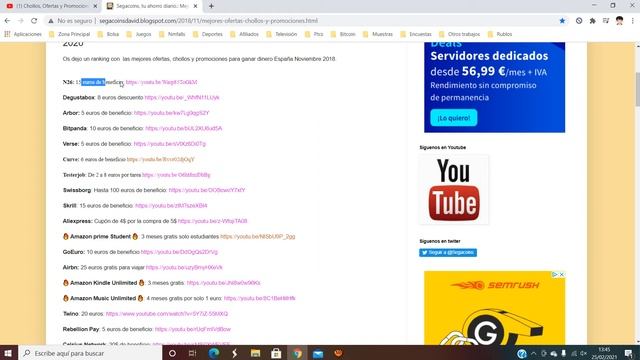The height and width of the screenshot is (360, 640).
Task: Open Chrome three-dot menu
Action: click(633, 21)
